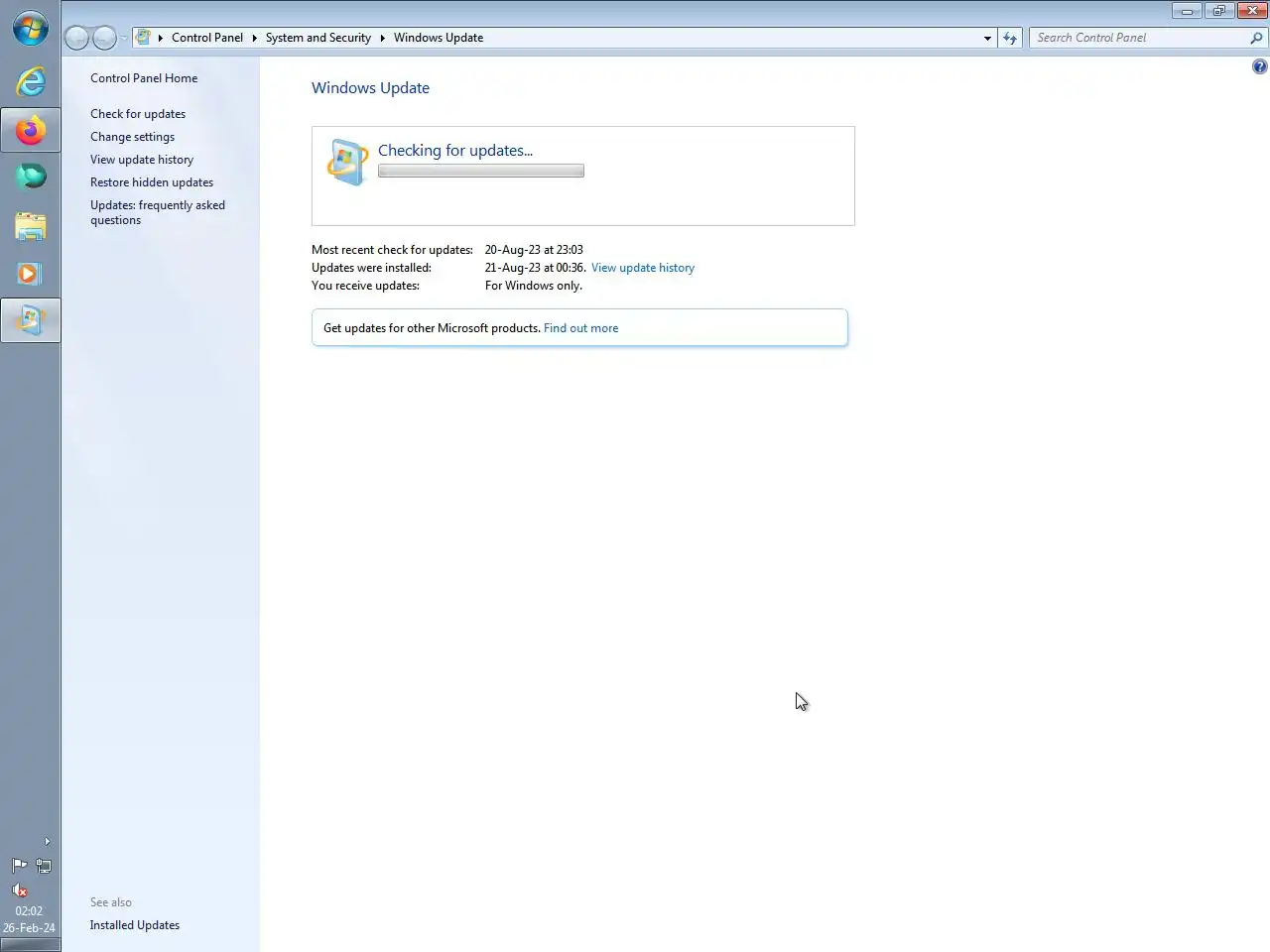Click the Checking for updates progress bar
This screenshot has height=952, width=1270.
point(481,171)
